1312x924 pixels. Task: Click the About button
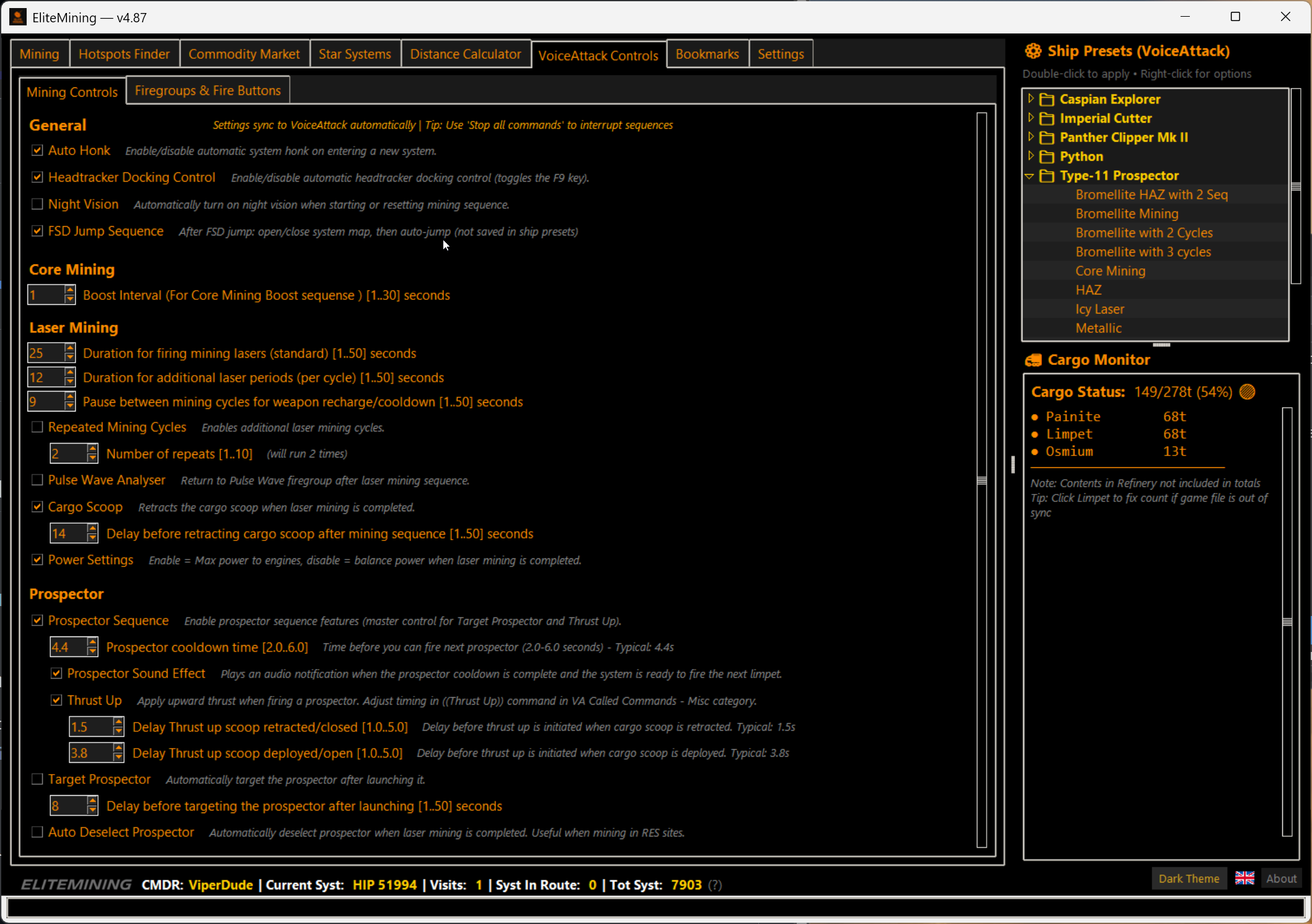pyautogui.click(x=1281, y=878)
